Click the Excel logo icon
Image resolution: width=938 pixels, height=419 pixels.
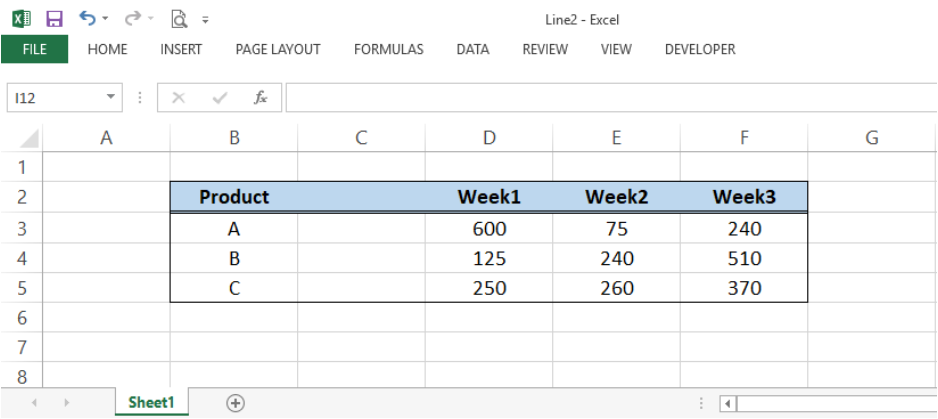[x=22, y=19]
